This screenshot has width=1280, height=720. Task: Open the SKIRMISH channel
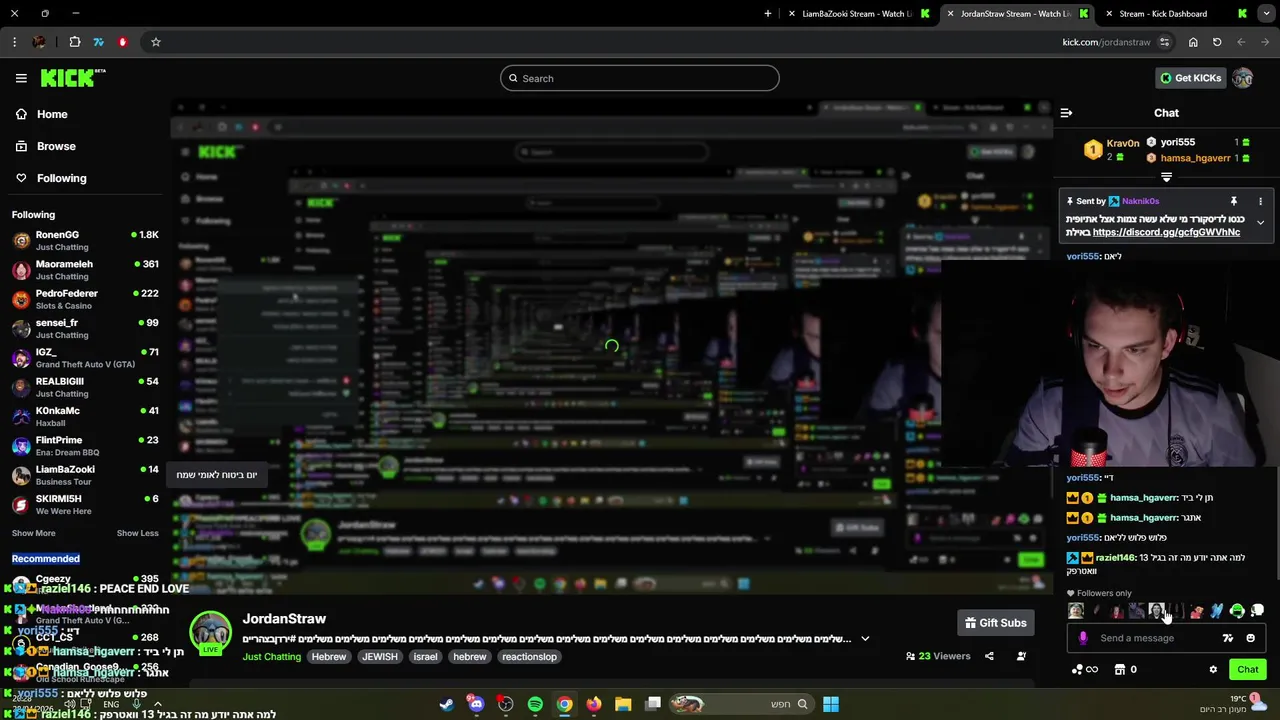[x=85, y=504]
